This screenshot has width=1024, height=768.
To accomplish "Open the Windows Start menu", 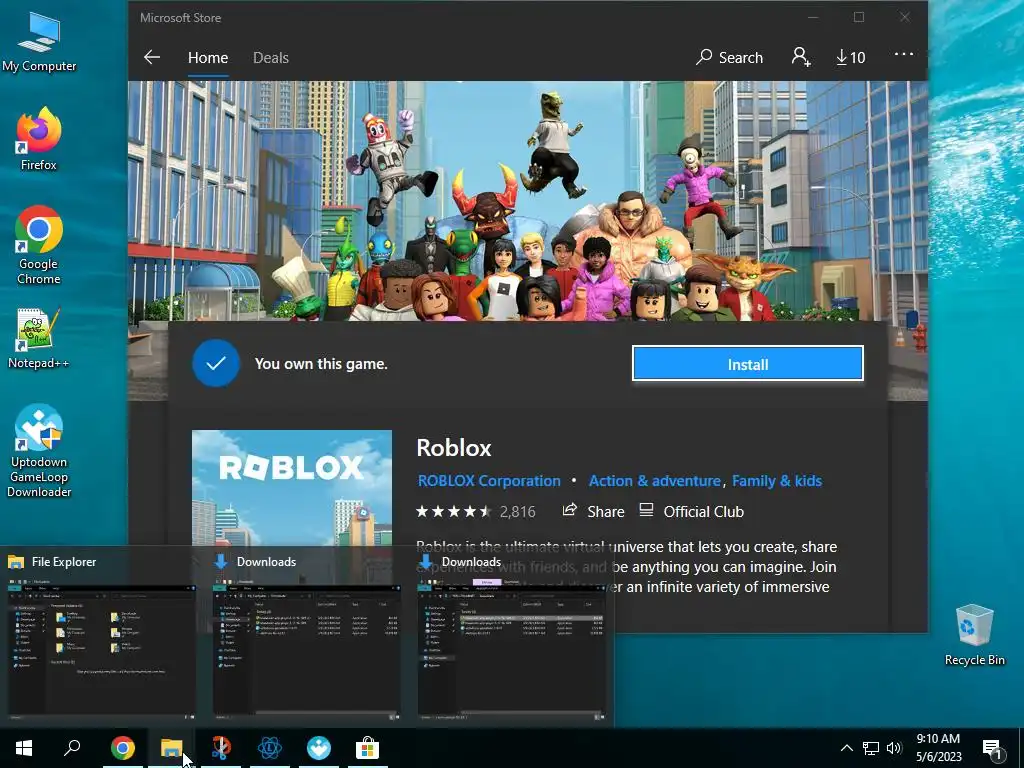I will coord(24,748).
